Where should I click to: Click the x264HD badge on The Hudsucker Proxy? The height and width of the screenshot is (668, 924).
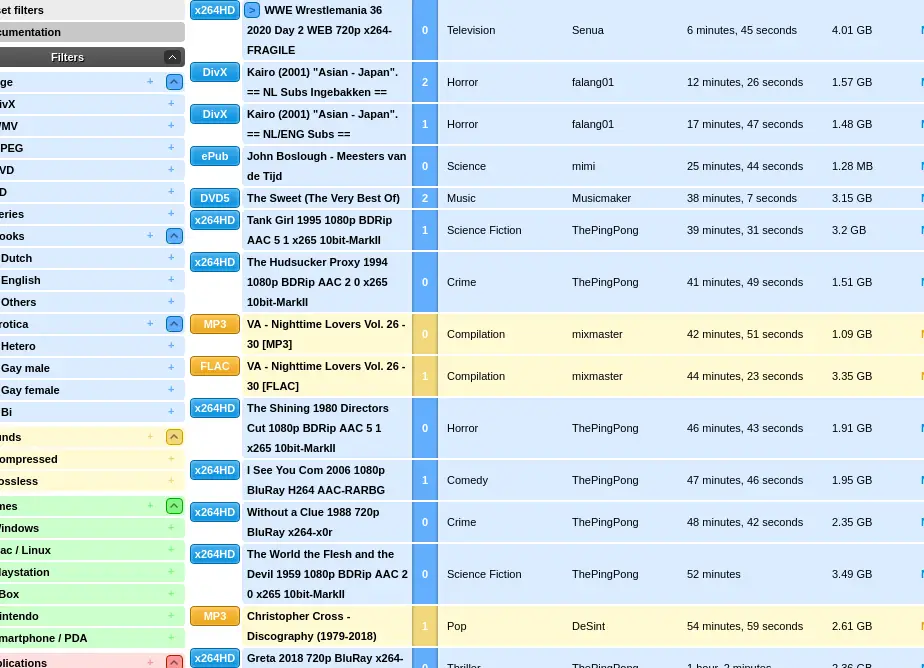[214, 262]
